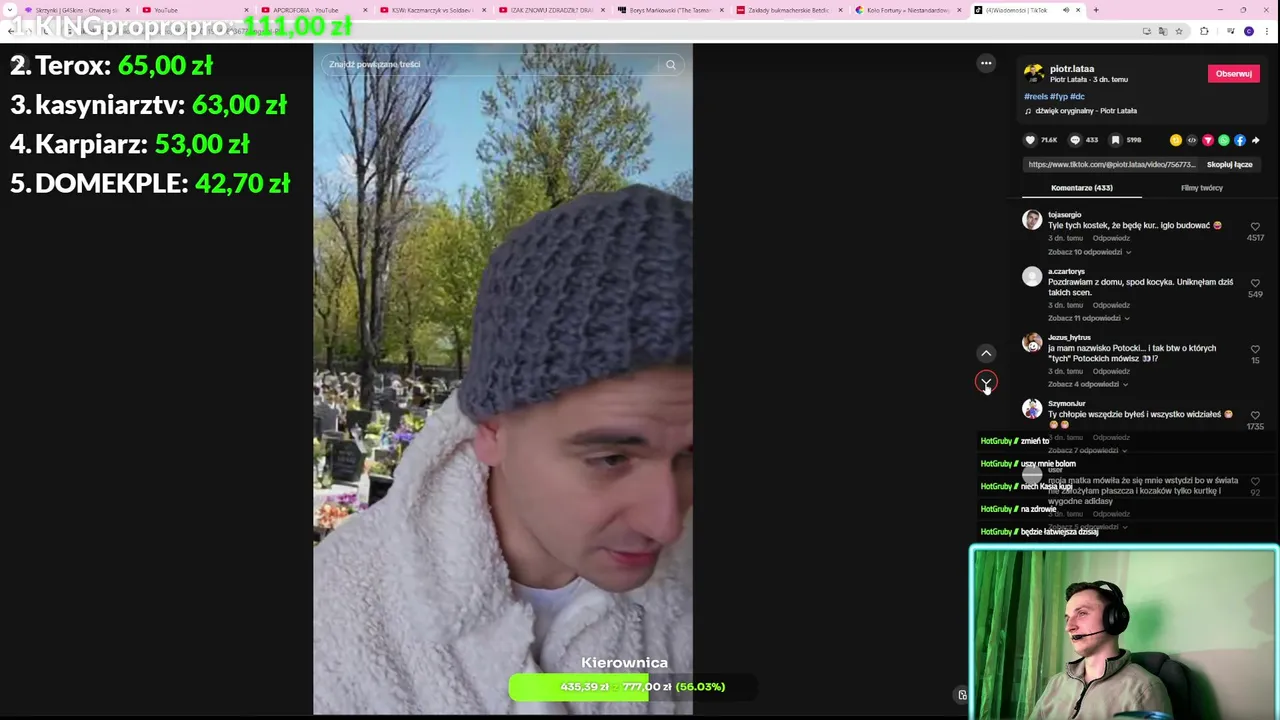Switch to 'Komentarze (433)' tab
1280x720 pixels.
[x=1082, y=188]
